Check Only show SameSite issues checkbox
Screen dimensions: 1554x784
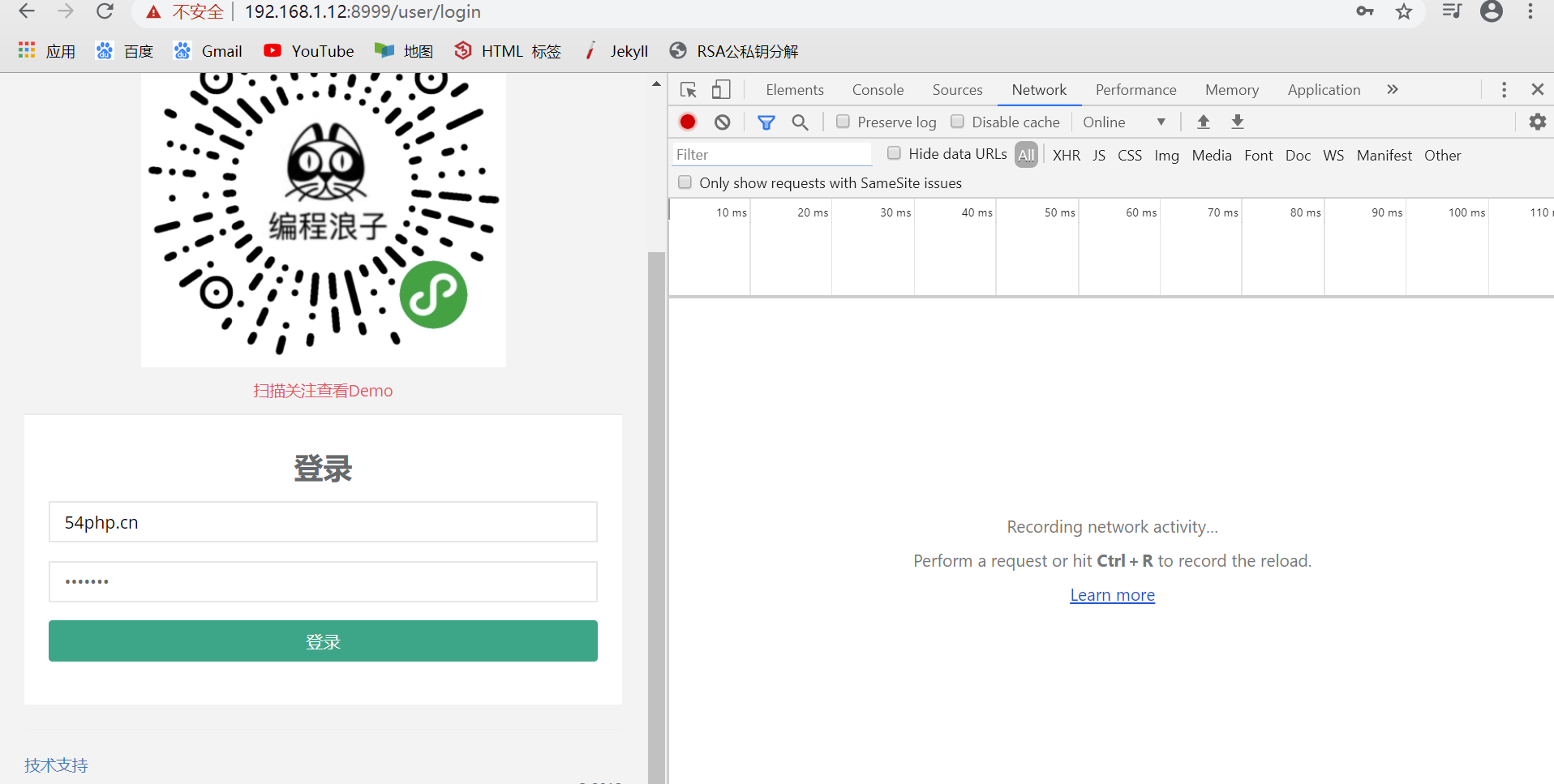pos(685,182)
